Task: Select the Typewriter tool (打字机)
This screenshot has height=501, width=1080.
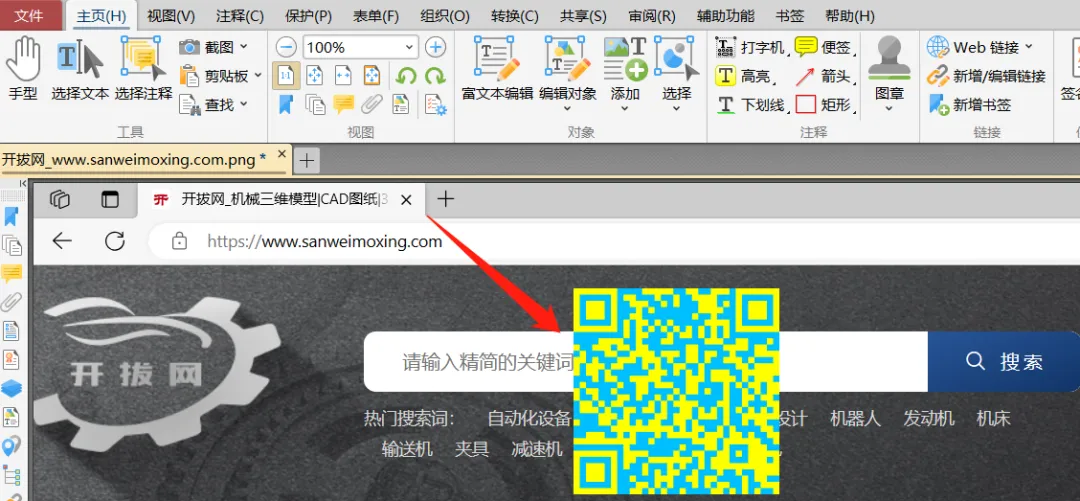Action: [751, 48]
